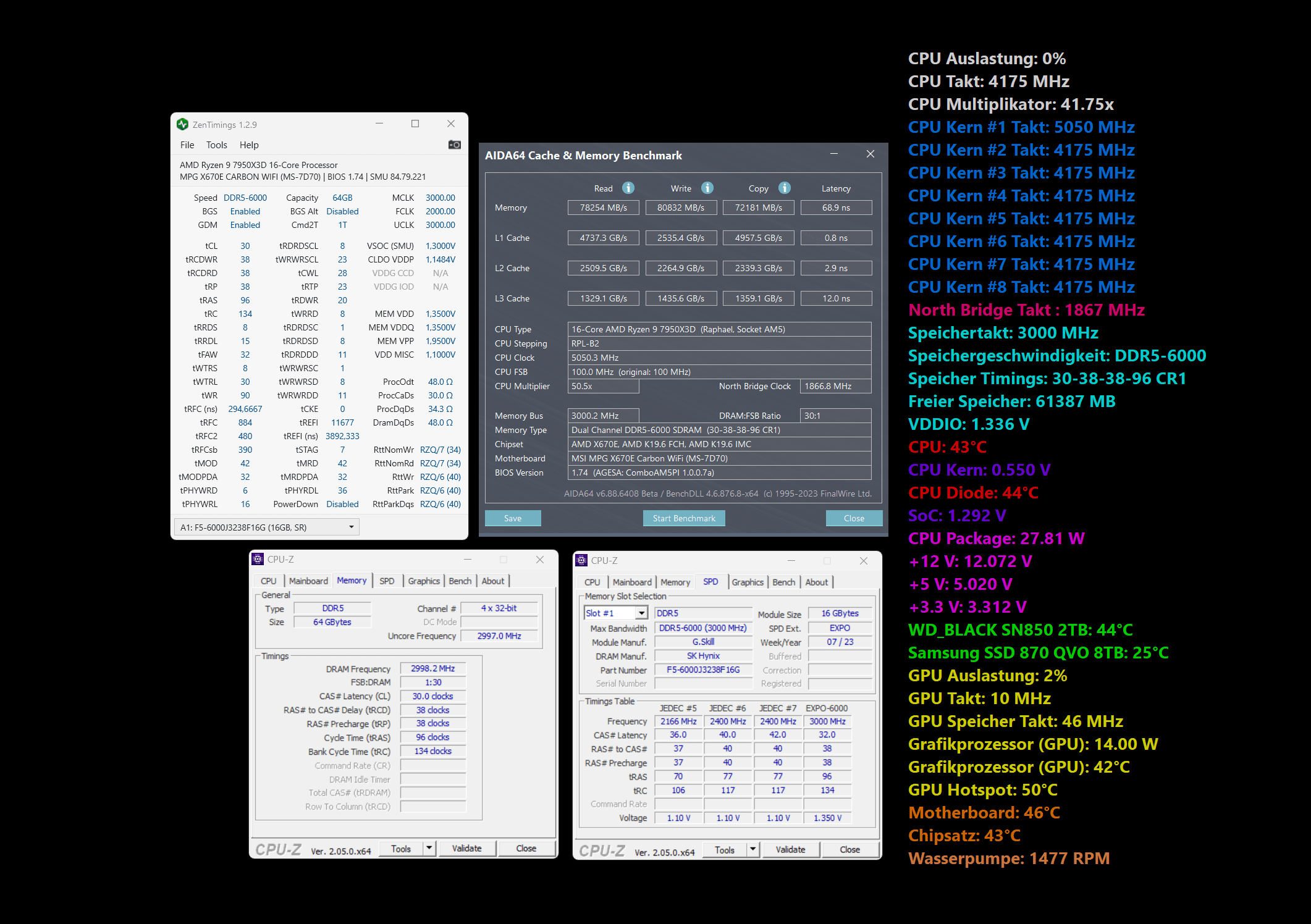
Task: Click Max Bandwidth DDR5-6000 (3000 MHz) field
Action: [x=703, y=628]
